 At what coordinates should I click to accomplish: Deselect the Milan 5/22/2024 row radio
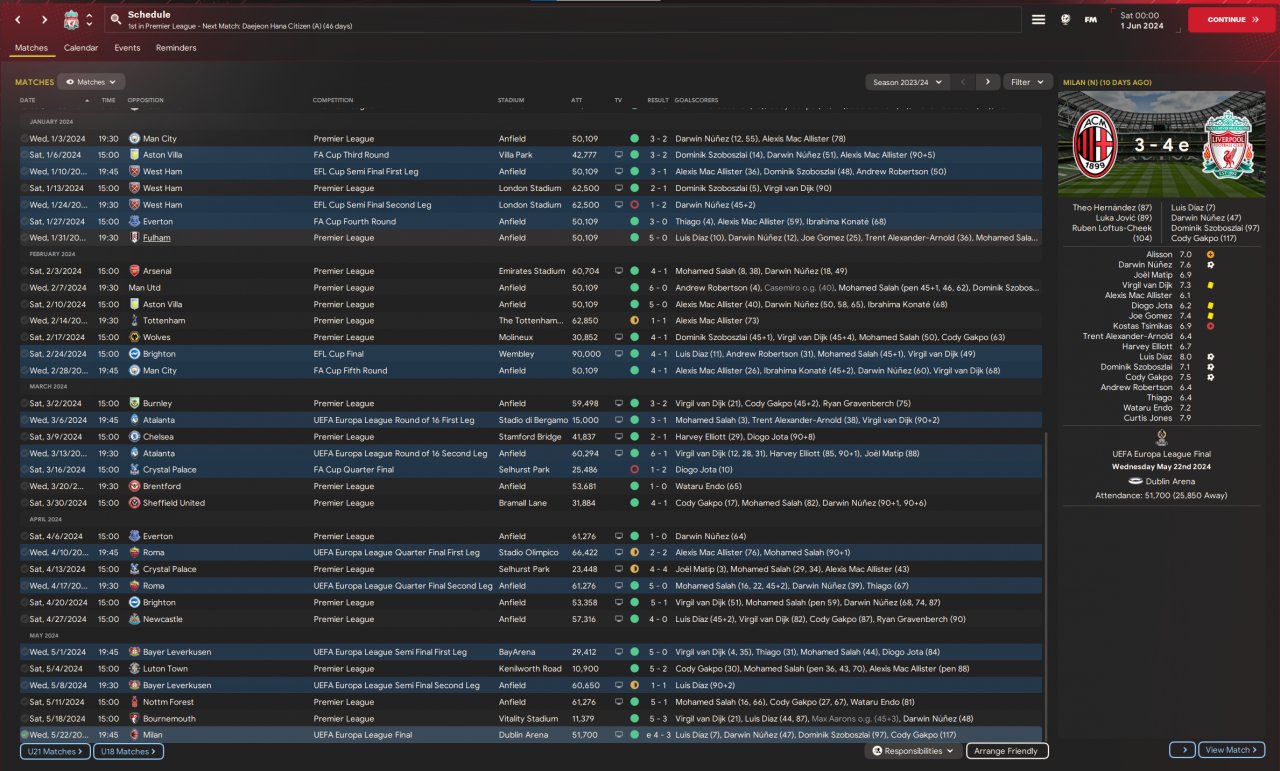tap(25, 735)
